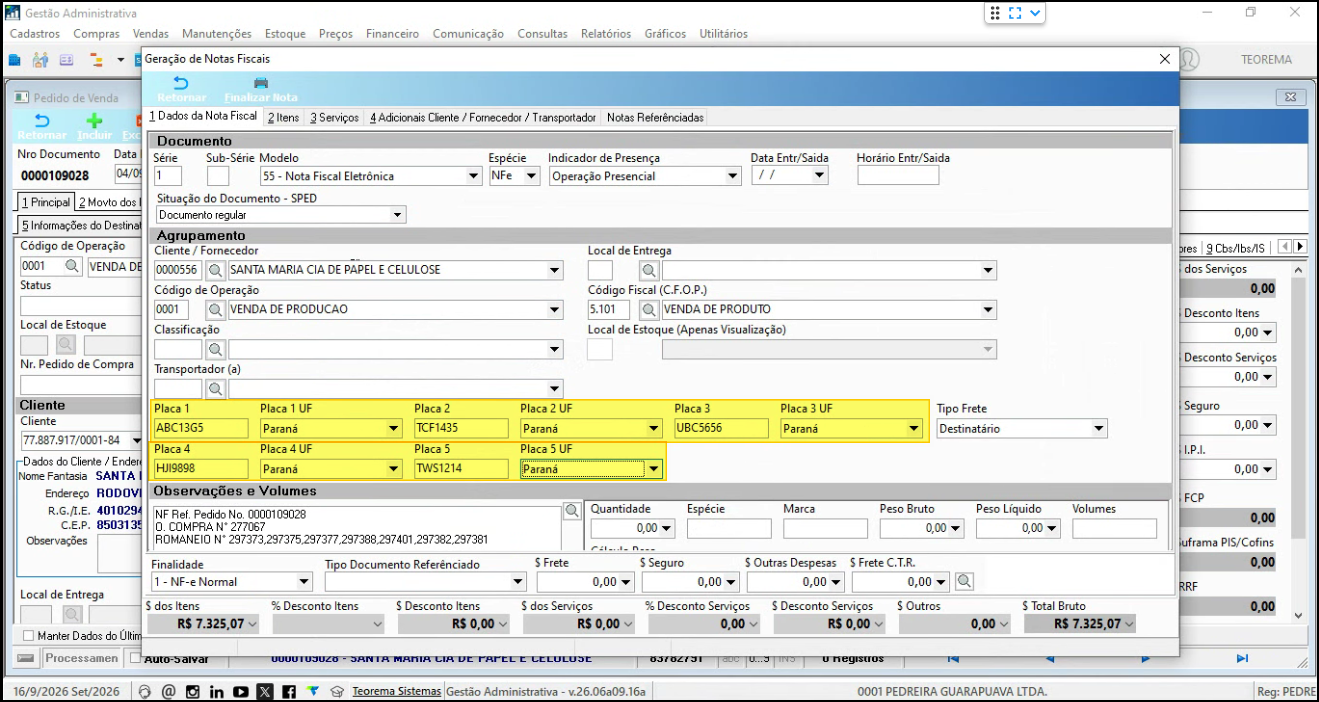Click the magnifier next to $ Frete C.T.R.
Image resolution: width=1319 pixels, height=702 pixels.
963,581
